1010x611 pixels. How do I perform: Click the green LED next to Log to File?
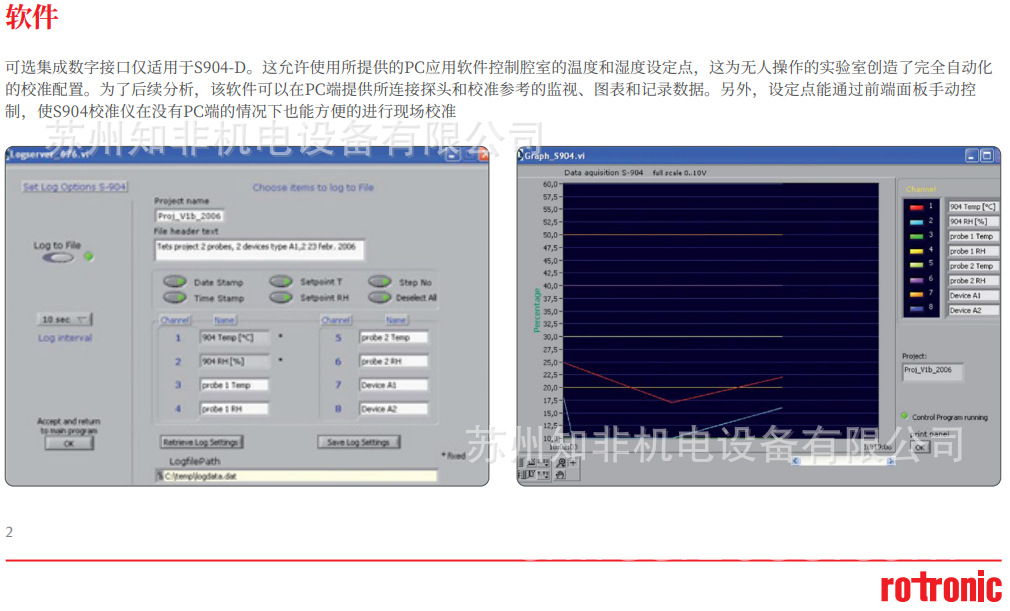89,256
